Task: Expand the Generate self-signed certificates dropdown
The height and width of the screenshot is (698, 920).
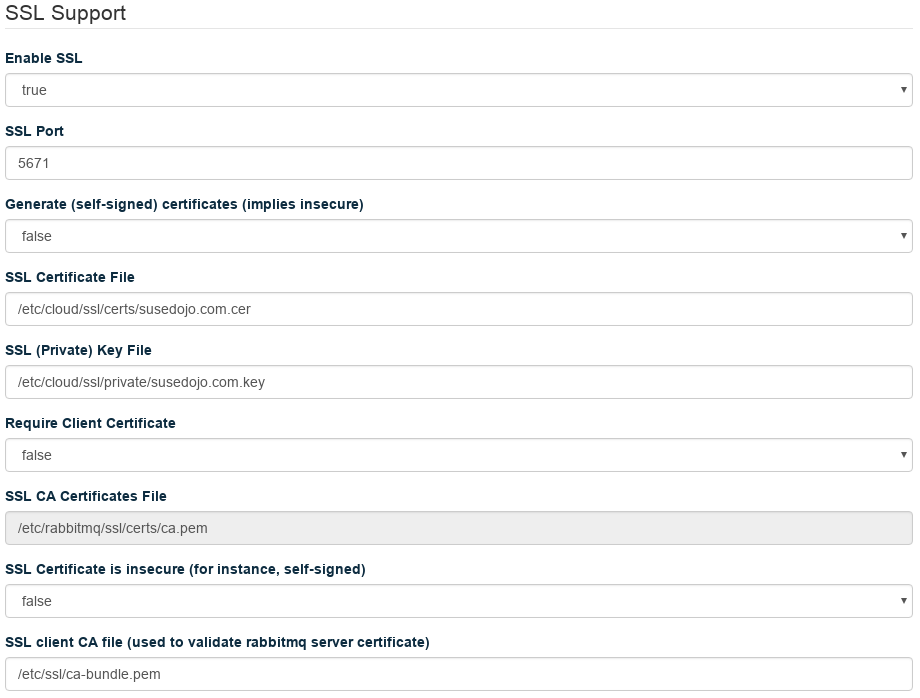Action: [x=458, y=236]
